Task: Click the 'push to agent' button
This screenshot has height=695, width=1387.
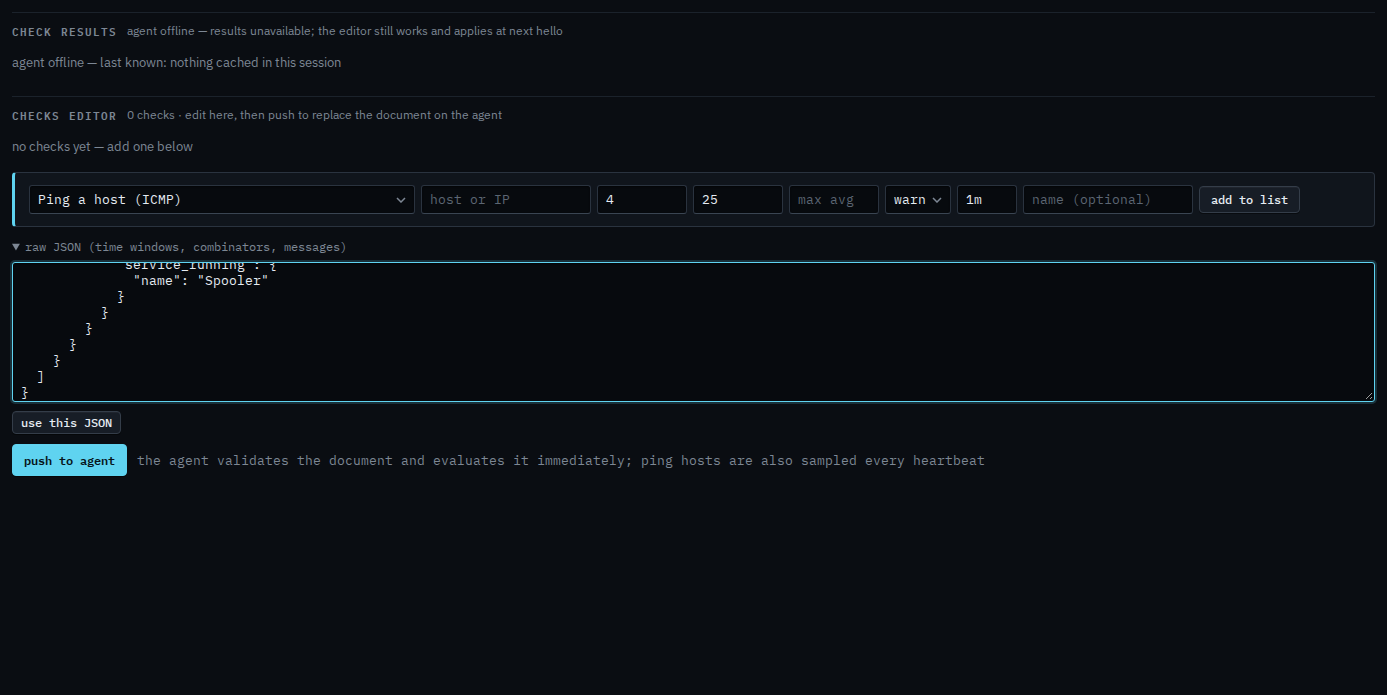Action: (x=69, y=460)
